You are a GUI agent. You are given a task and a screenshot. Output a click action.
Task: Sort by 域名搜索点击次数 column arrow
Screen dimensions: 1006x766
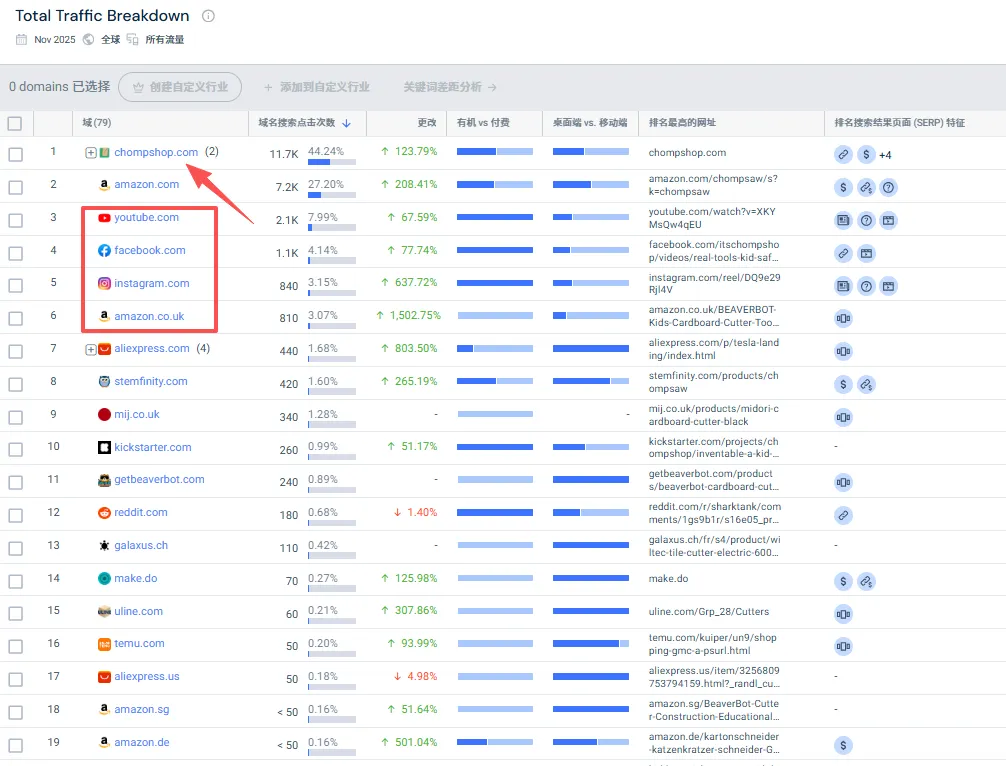click(346, 123)
